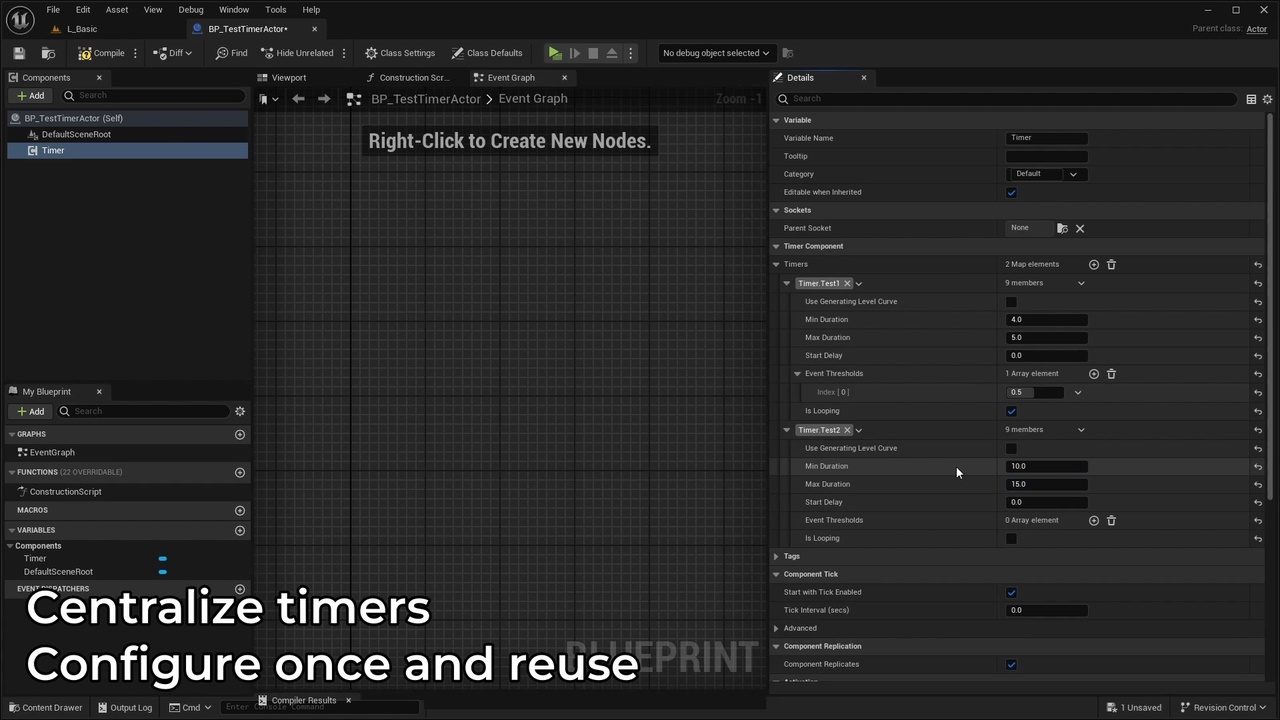Open Details panel settings gear
Viewport: 1280px width, 720px height.
coord(1267,99)
